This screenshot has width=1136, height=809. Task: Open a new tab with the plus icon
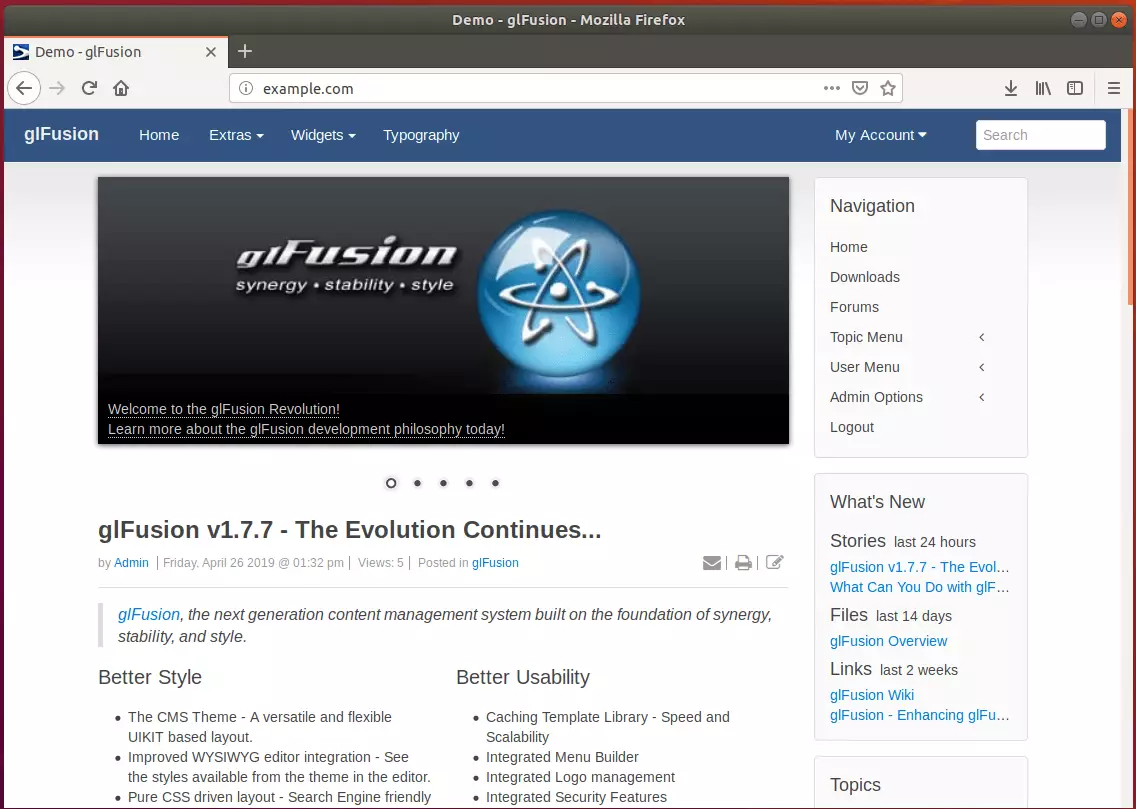[x=245, y=51]
